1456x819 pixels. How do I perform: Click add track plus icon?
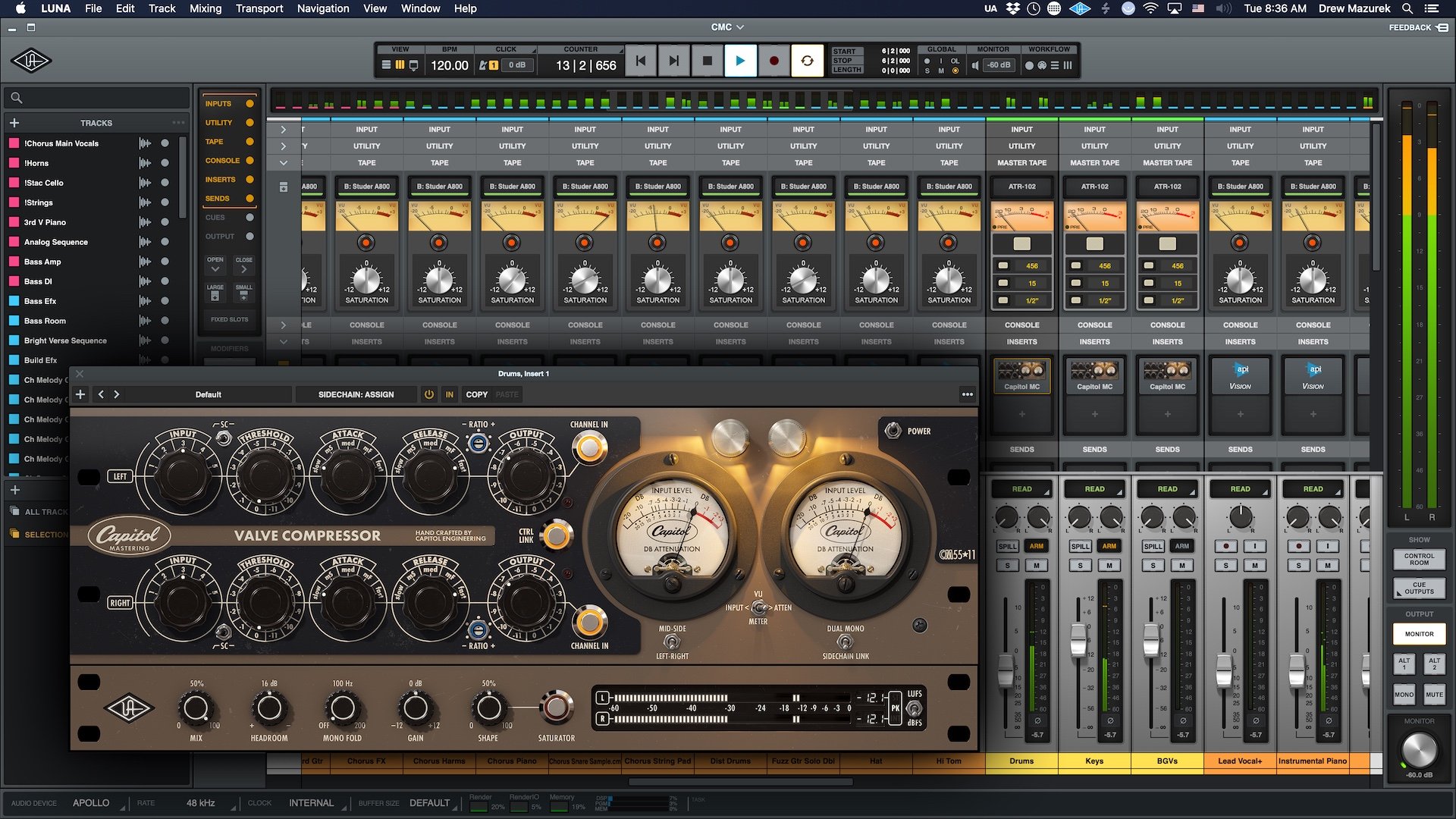click(14, 123)
